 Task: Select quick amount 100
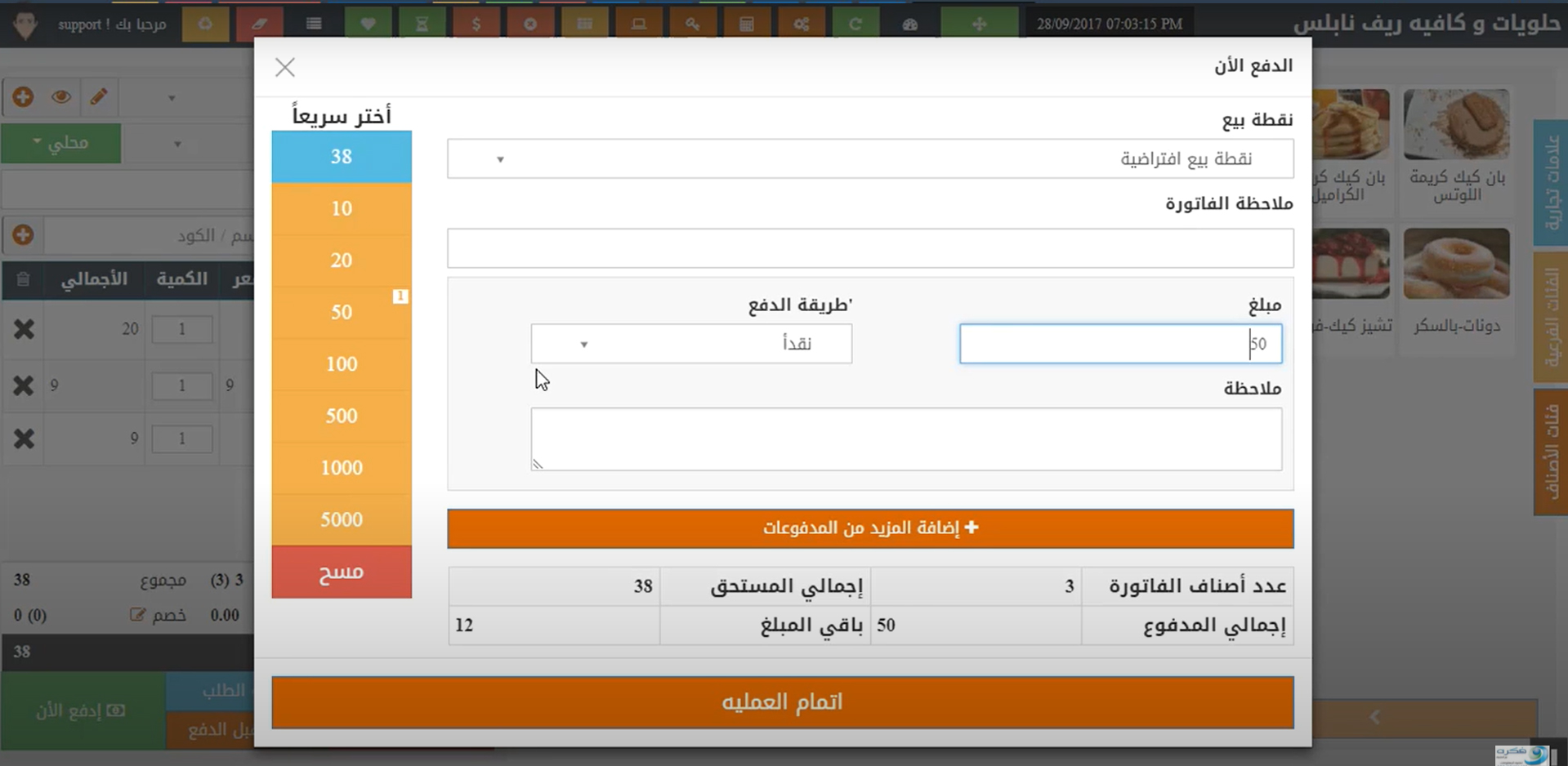[342, 364]
